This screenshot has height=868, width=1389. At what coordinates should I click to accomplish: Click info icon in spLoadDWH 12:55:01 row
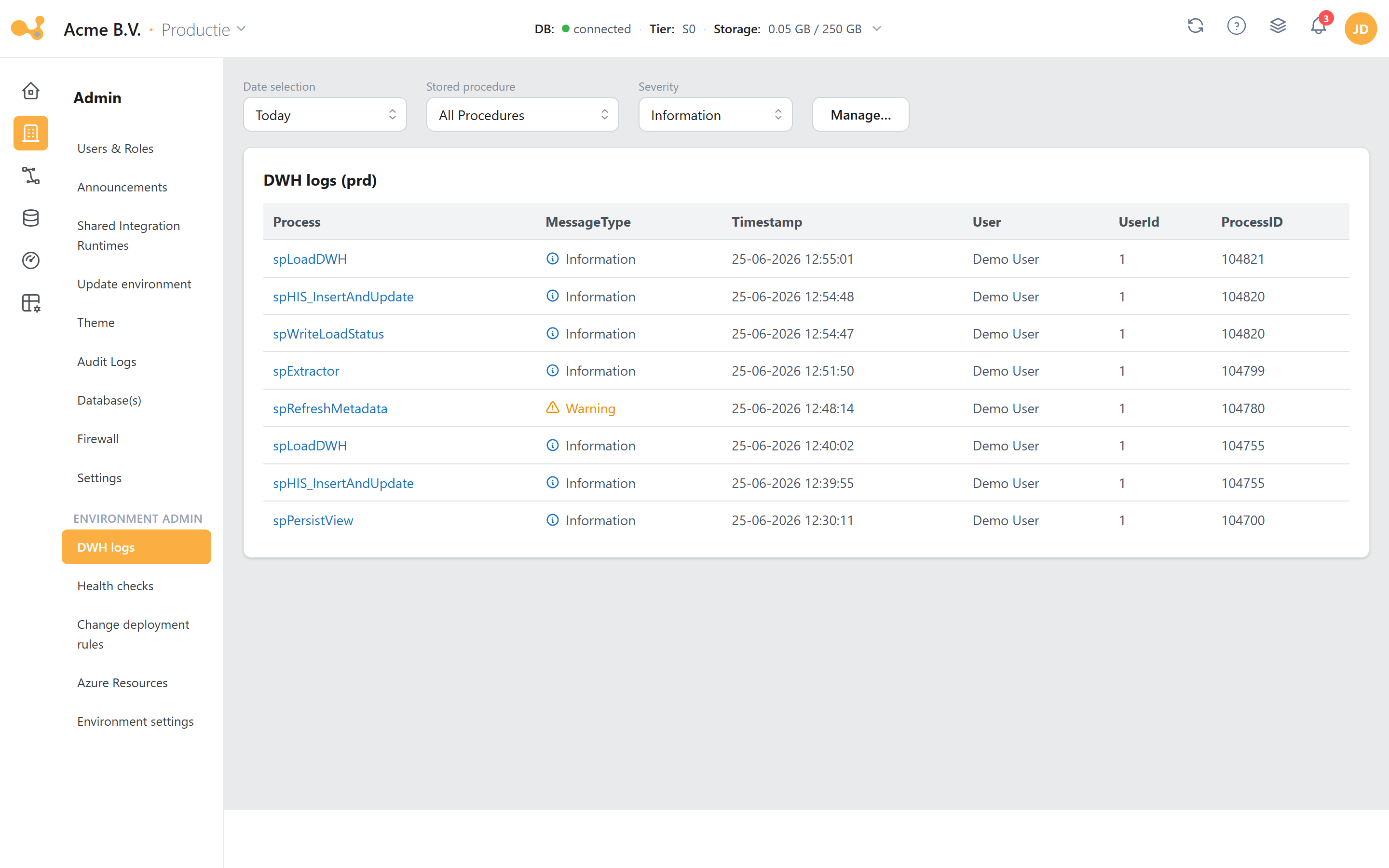[x=552, y=259]
